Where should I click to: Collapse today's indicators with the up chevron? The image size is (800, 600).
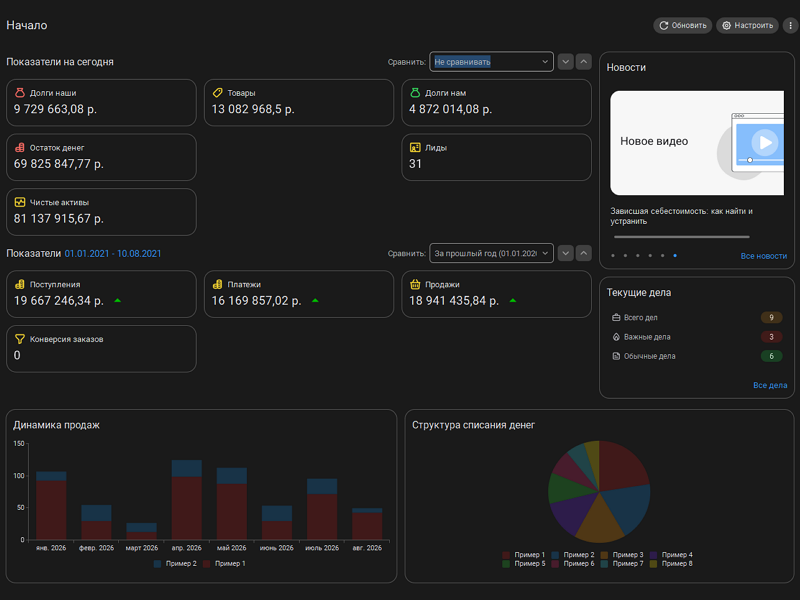pyautogui.click(x=584, y=62)
